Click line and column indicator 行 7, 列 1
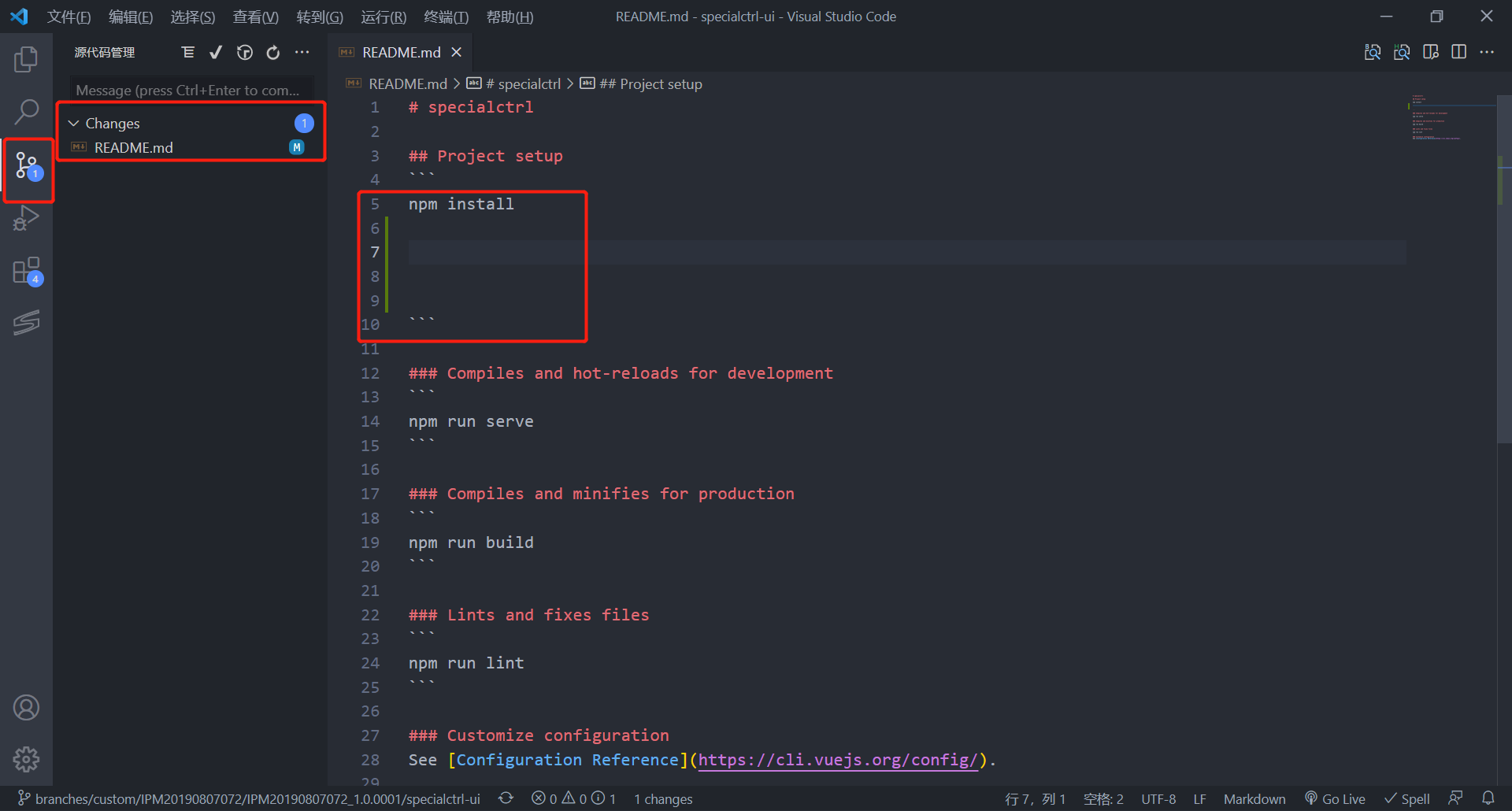Viewport: 1512px width, 811px height. [1036, 798]
